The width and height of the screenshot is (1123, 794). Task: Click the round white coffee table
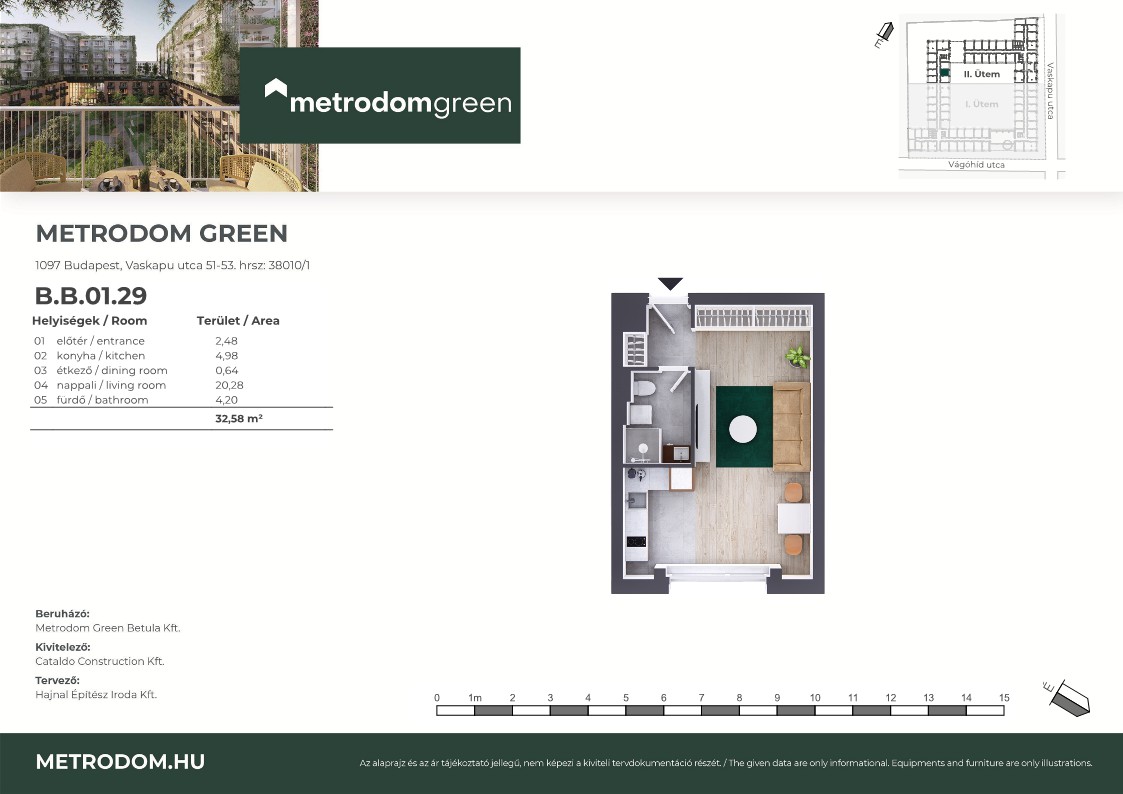[743, 429]
